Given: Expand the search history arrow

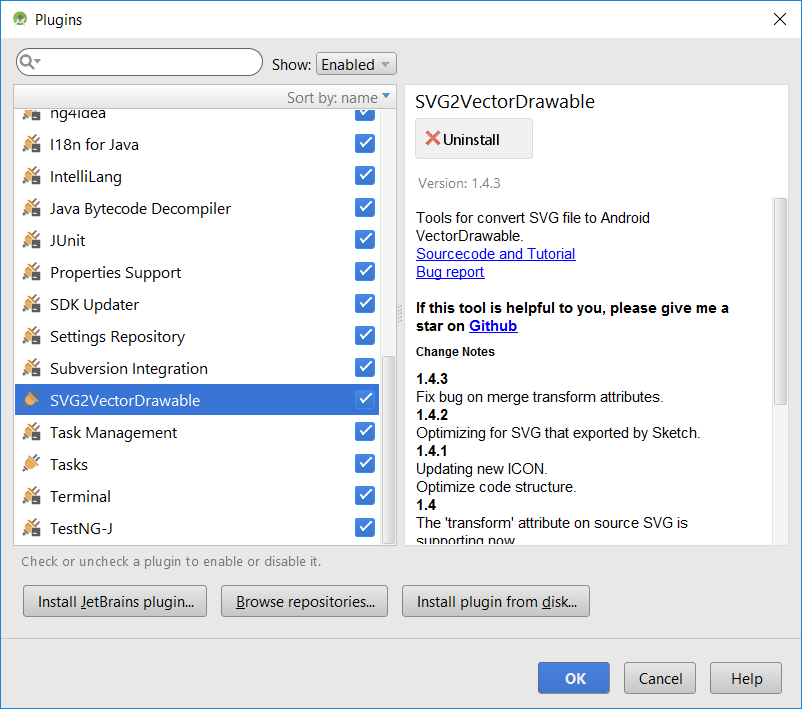Looking at the screenshot, I should pos(38,62).
